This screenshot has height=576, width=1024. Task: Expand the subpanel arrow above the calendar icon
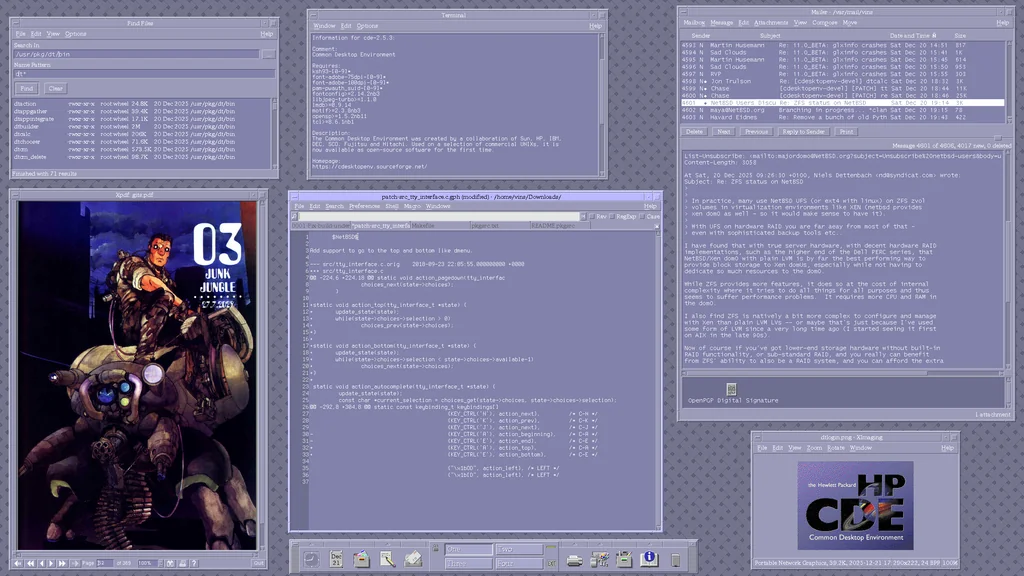click(x=336, y=543)
